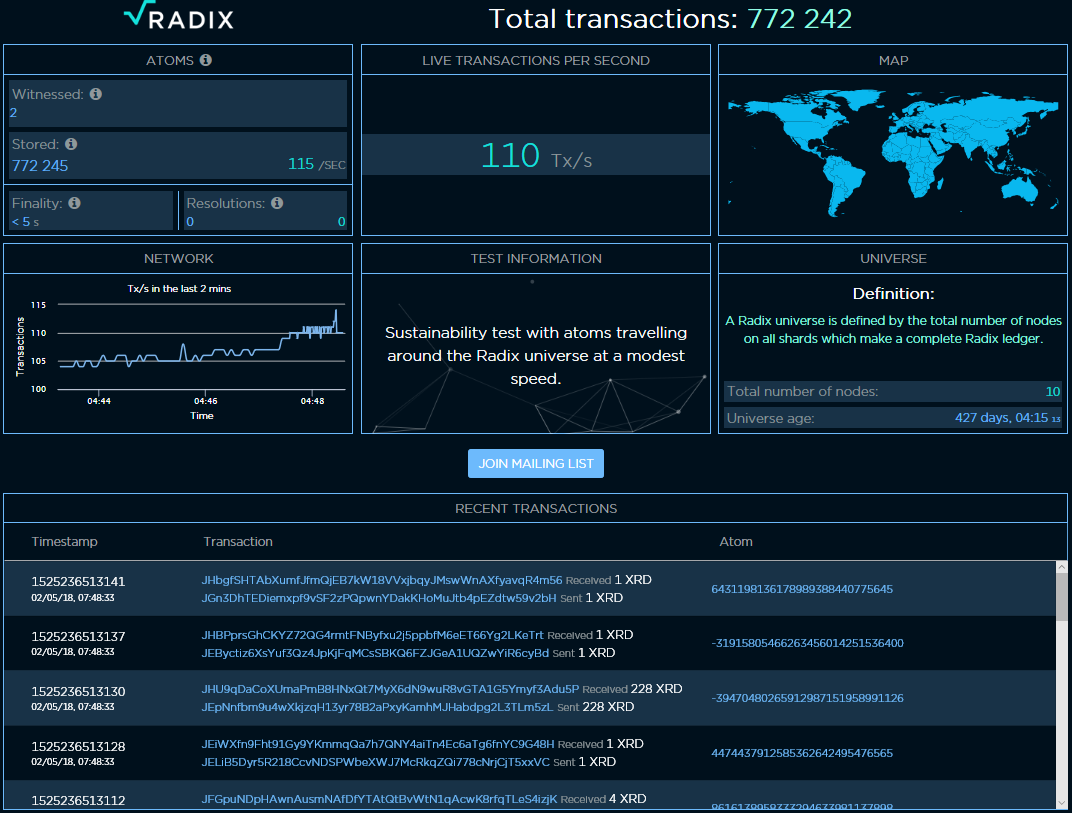Screen dimensions: 1072x813
Task: Open address starting with JHBPprsGhCKYZ72
Action: (373, 635)
